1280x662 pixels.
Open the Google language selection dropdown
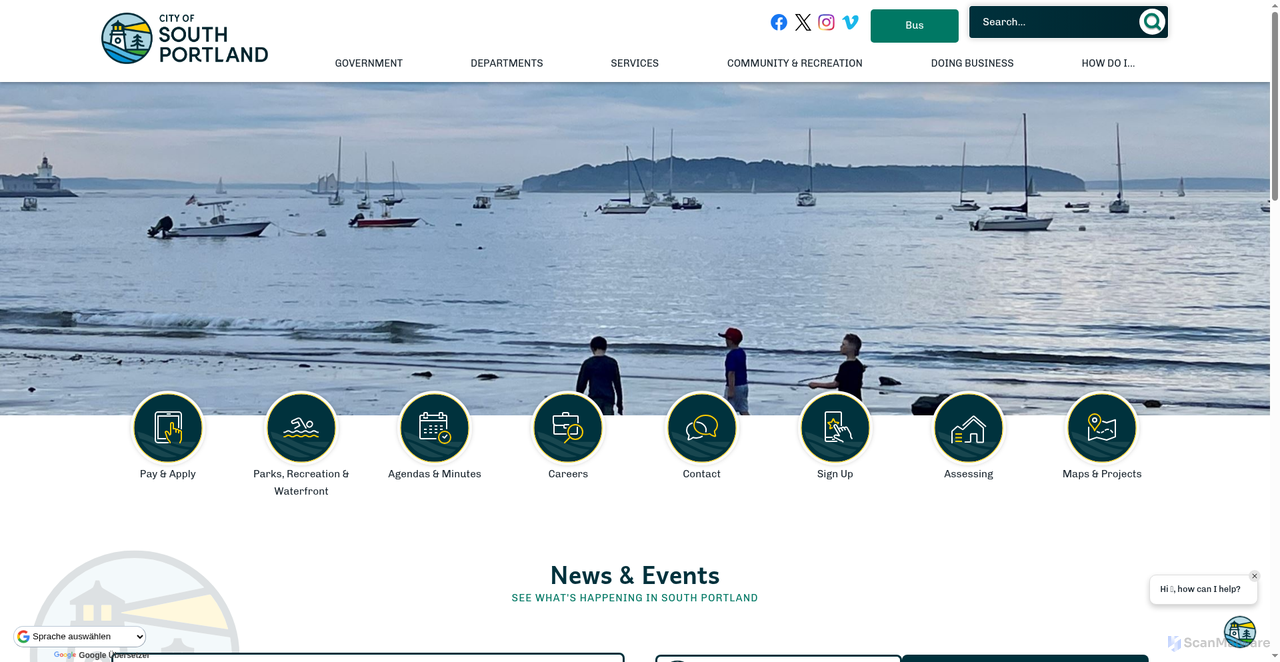click(80, 636)
